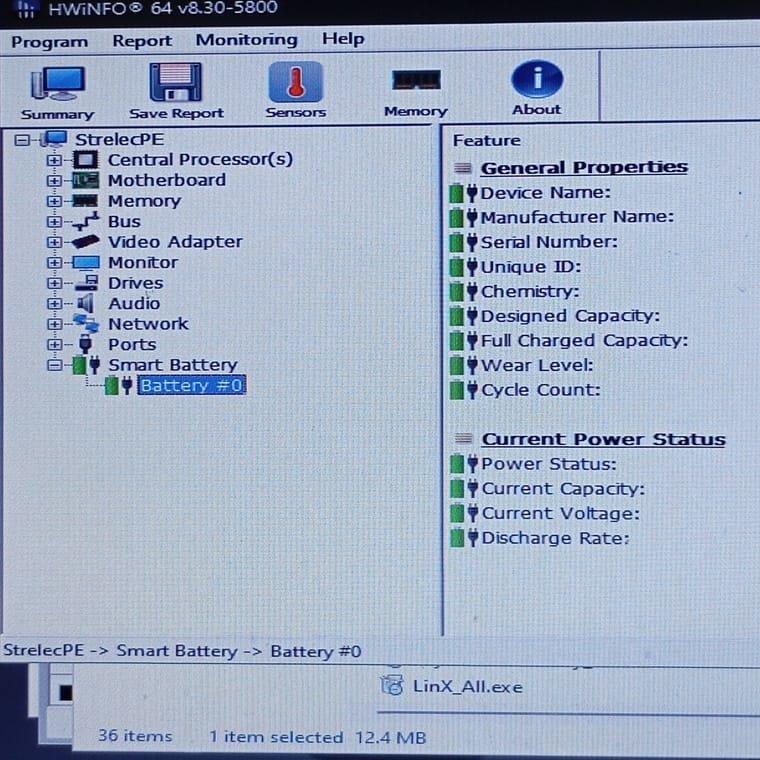Click the LinX_All.exe file icon
Image resolution: width=760 pixels, height=760 pixels.
392,686
